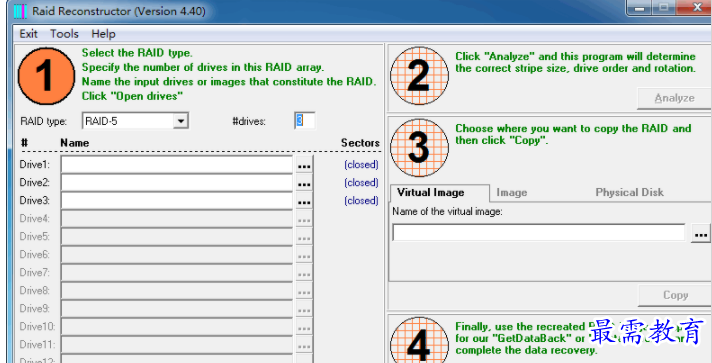712x363 pixels.
Task: Click the #drives number field
Action: pyautogui.click(x=304, y=121)
